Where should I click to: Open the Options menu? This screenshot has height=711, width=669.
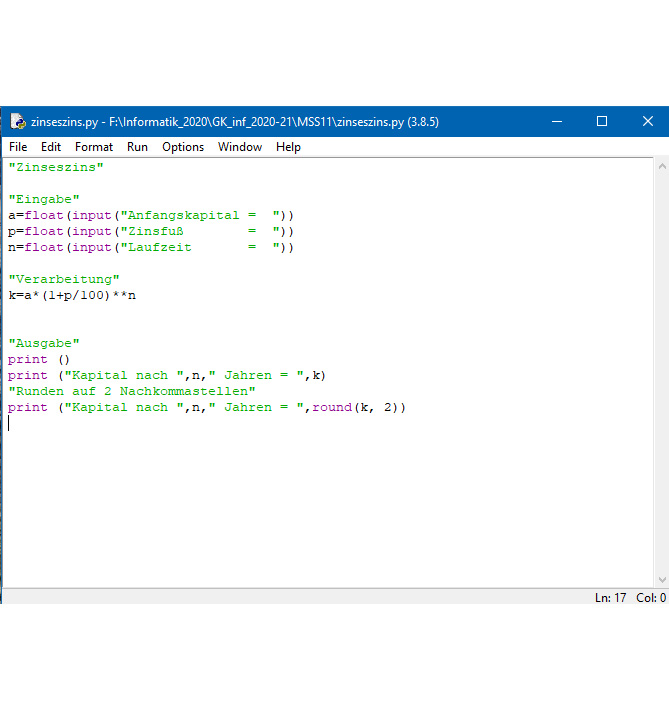coord(183,147)
